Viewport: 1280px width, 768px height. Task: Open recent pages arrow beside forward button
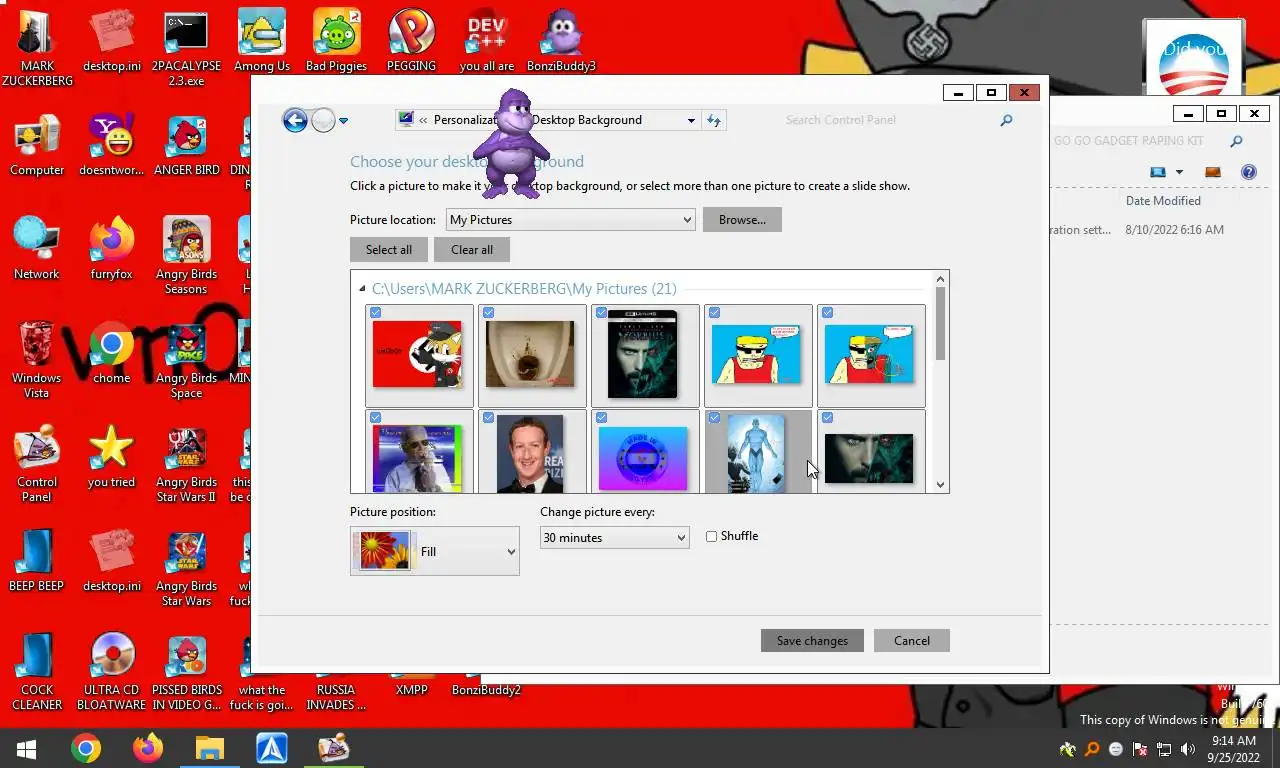point(344,121)
